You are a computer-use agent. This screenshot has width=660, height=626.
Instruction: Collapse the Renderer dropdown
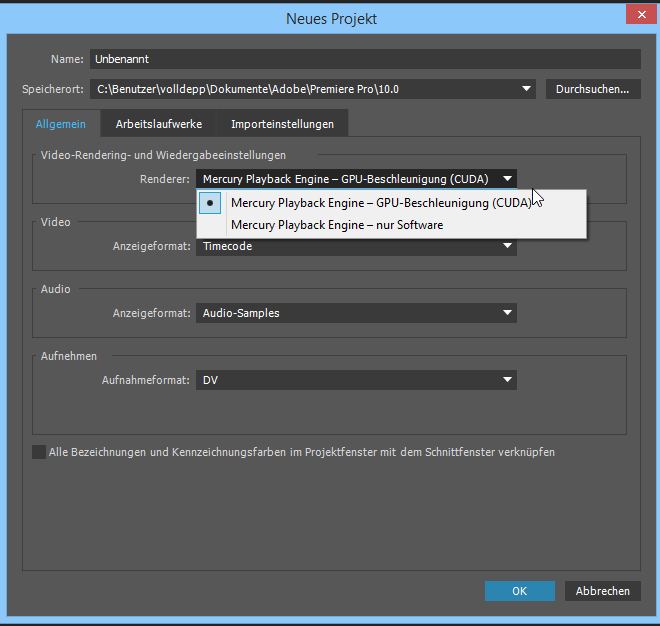[x=356, y=179]
